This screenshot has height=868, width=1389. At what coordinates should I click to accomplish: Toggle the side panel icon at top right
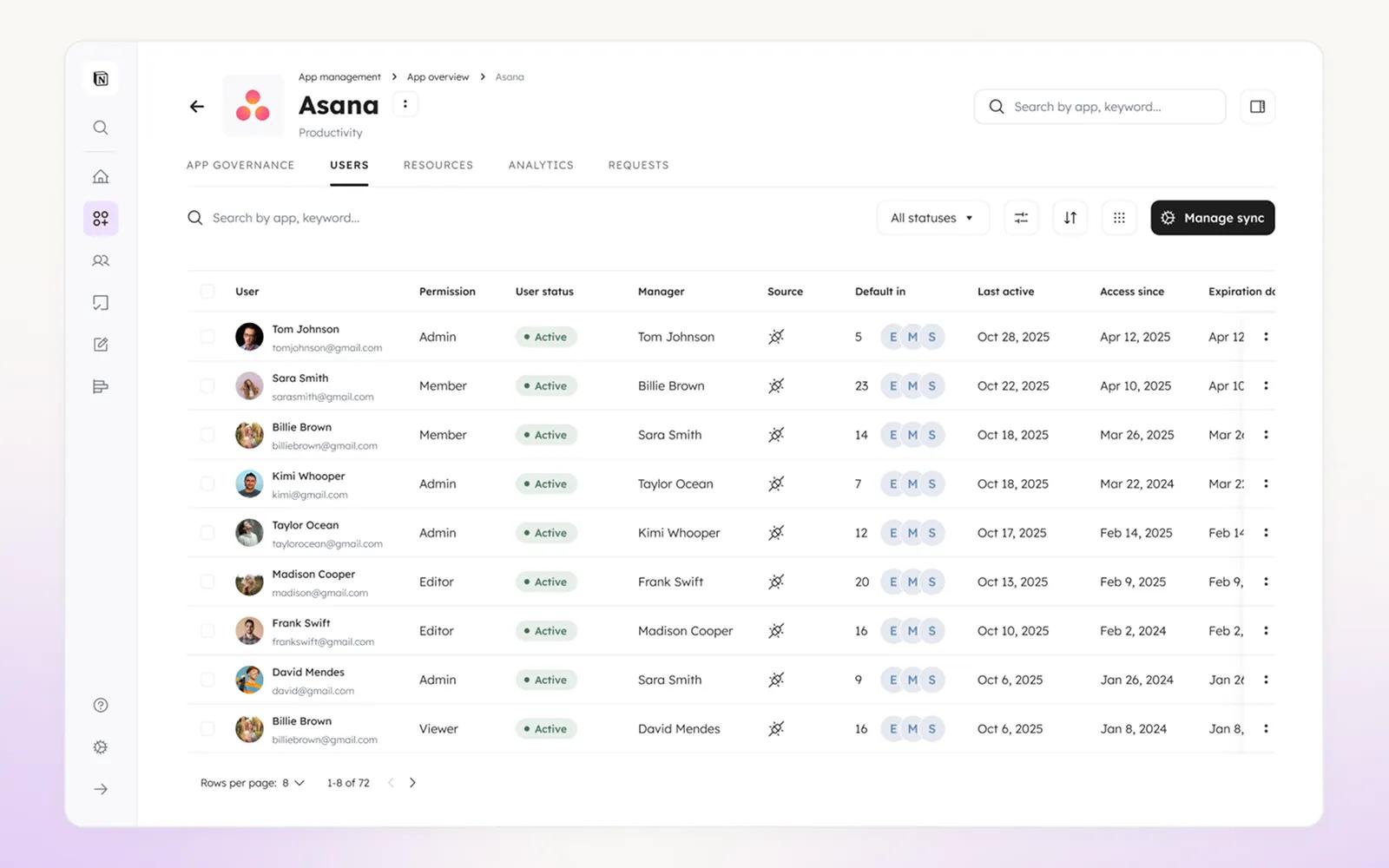pos(1257,107)
